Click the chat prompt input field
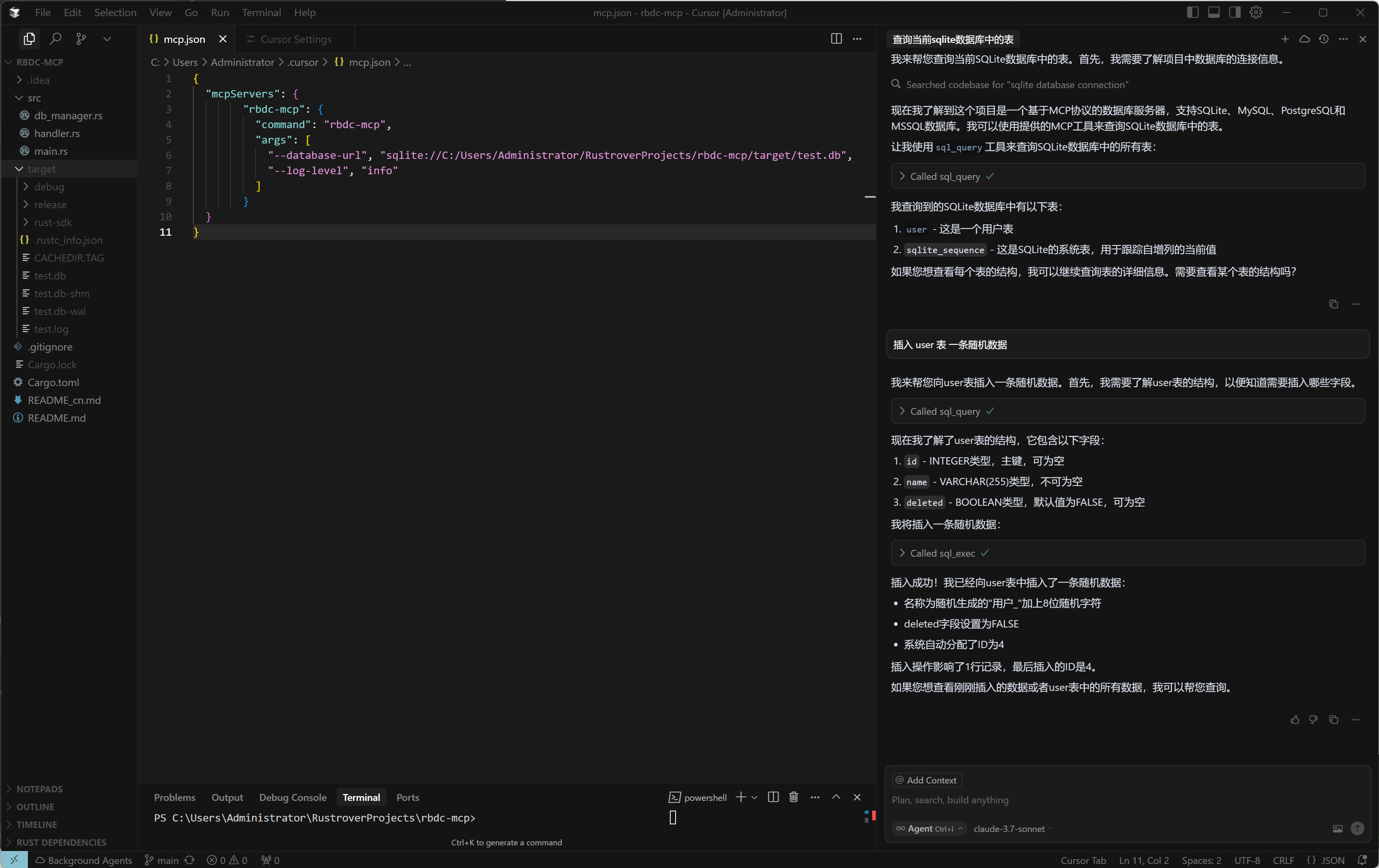This screenshot has width=1379, height=868. pyautogui.click(x=1088, y=800)
